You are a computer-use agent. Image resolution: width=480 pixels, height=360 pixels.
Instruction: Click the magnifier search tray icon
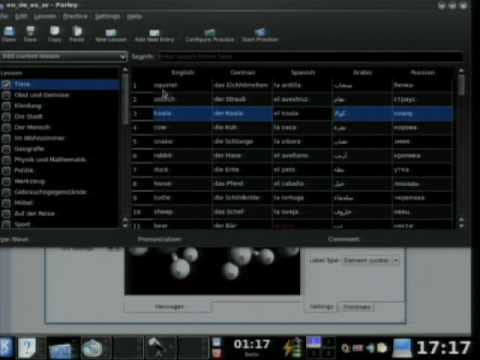tap(346, 348)
